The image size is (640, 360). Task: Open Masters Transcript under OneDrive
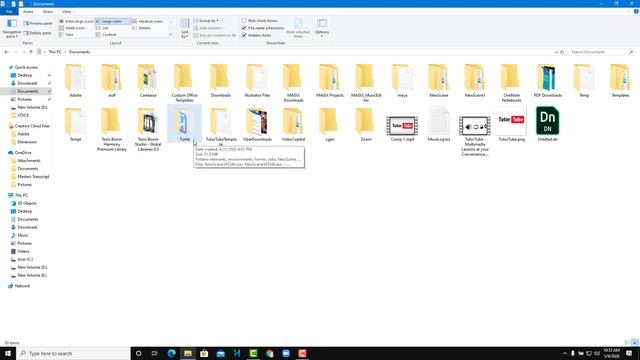(33, 177)
